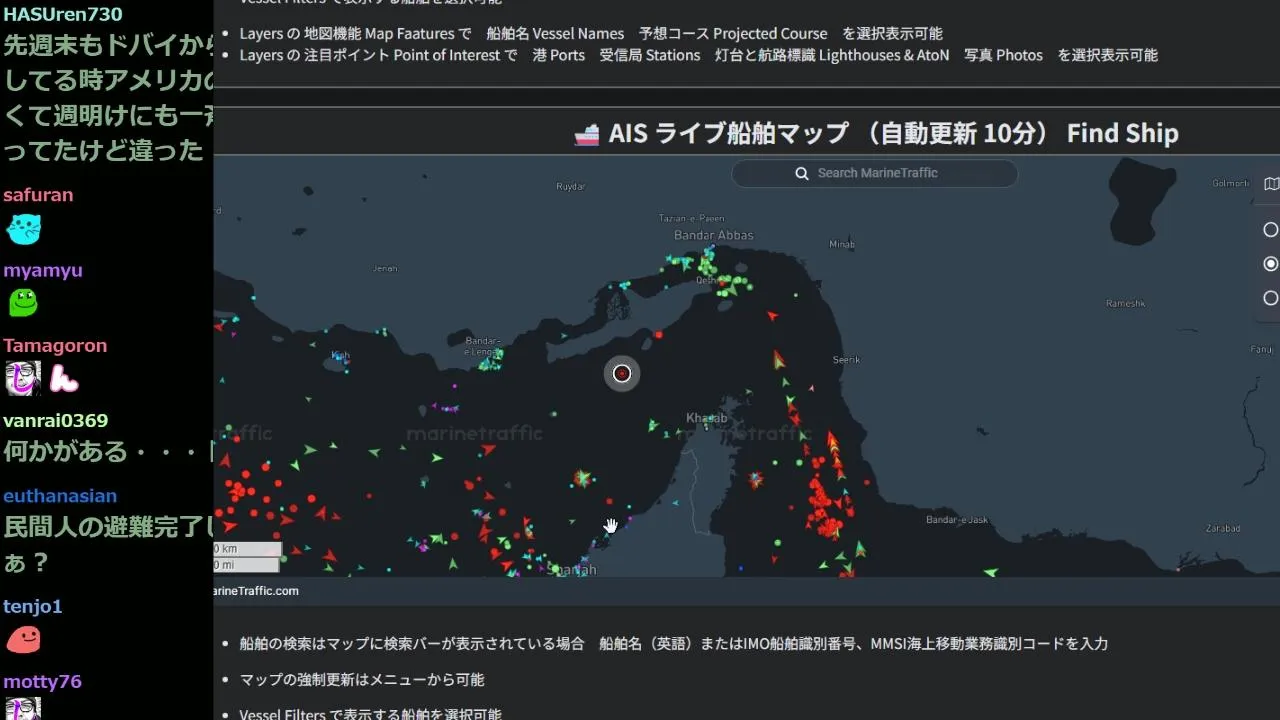Click myamyu's green frog emote

click(x=23, y=302)
